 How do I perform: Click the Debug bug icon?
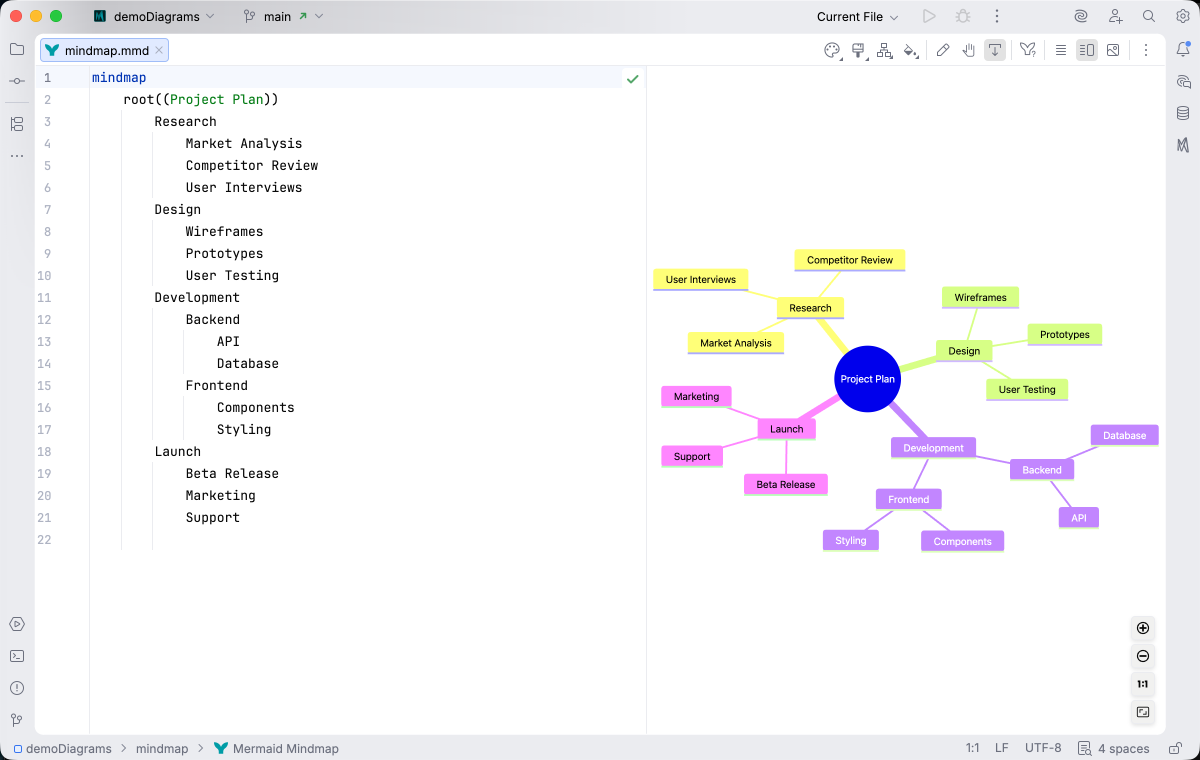coord(963,16)
